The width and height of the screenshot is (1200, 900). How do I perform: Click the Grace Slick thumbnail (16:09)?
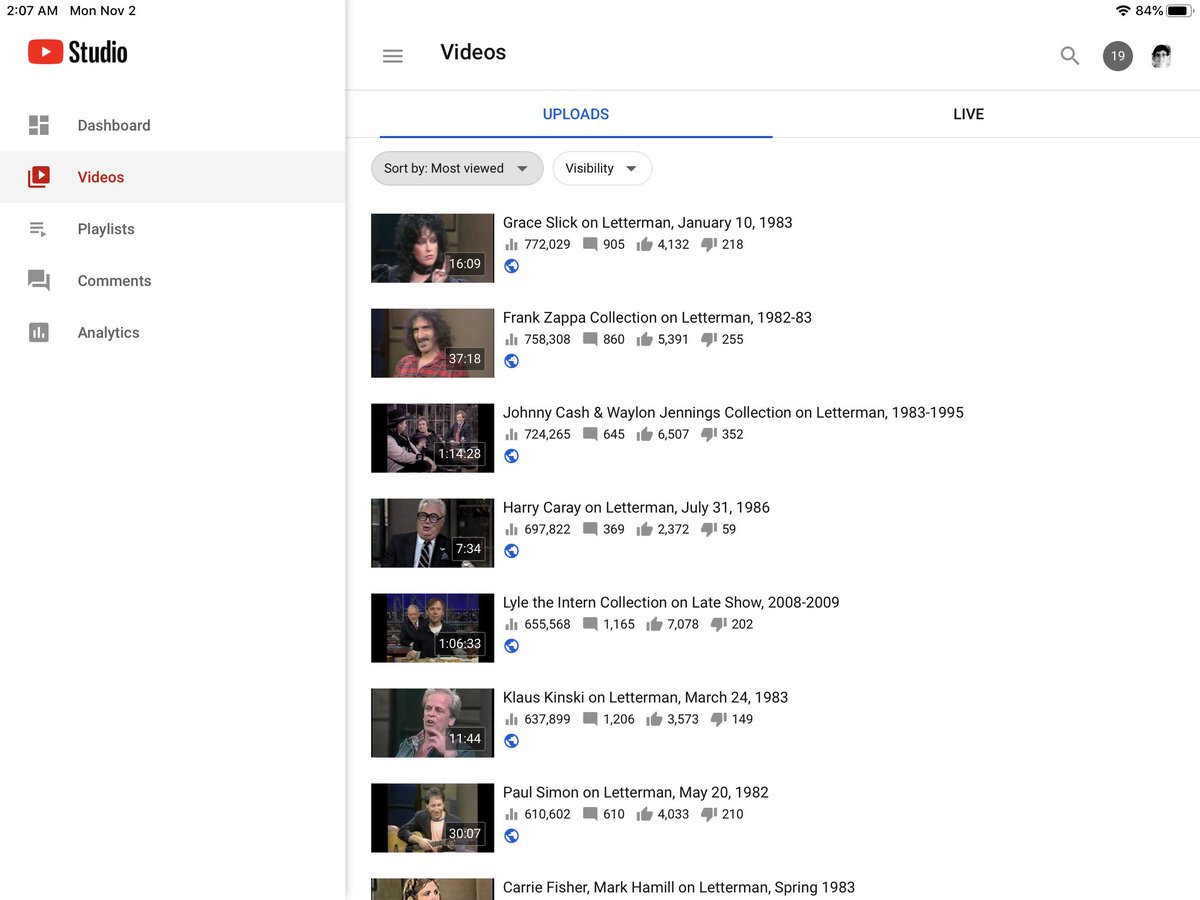432,248
